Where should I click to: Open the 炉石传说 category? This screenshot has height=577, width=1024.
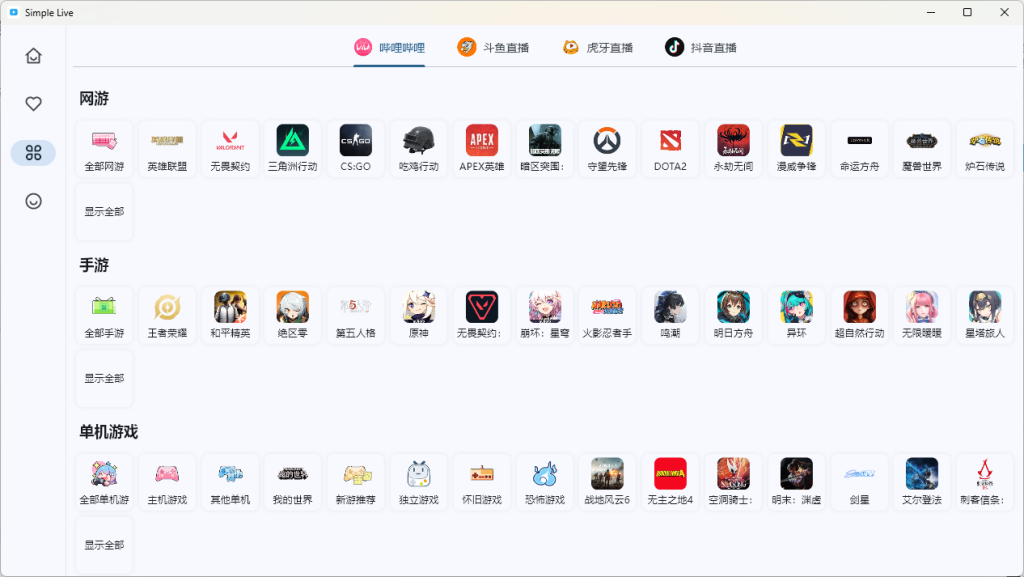(x=984, y=148)
